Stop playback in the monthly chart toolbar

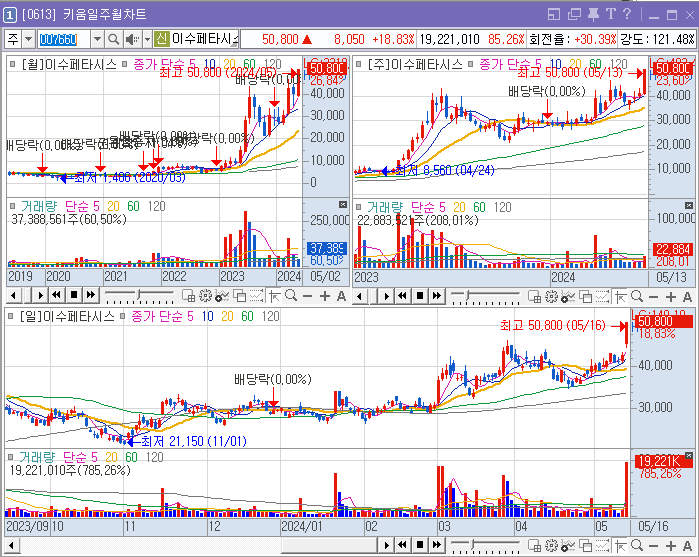click(74, 295)
